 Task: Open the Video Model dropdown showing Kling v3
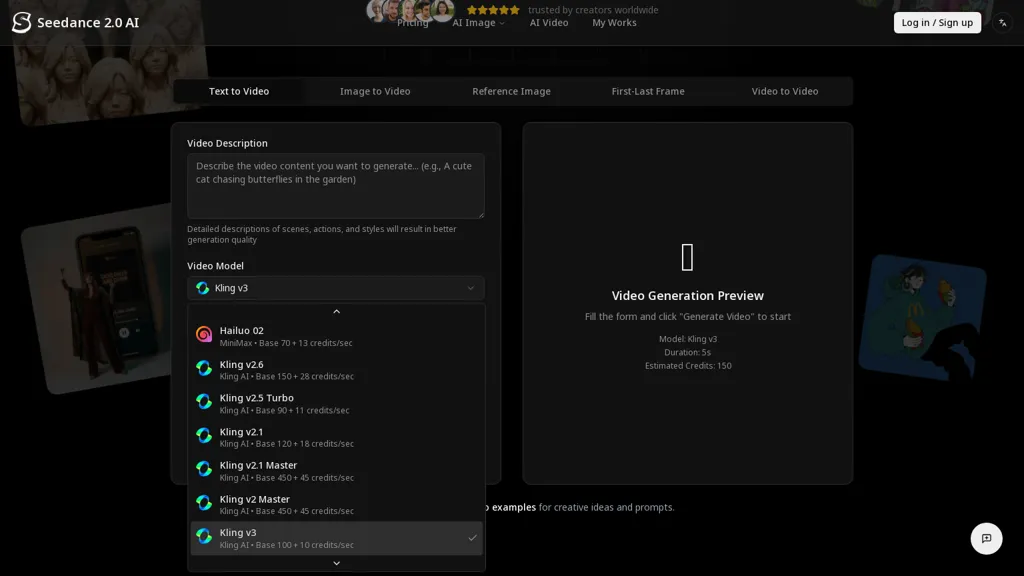point(336,288)
